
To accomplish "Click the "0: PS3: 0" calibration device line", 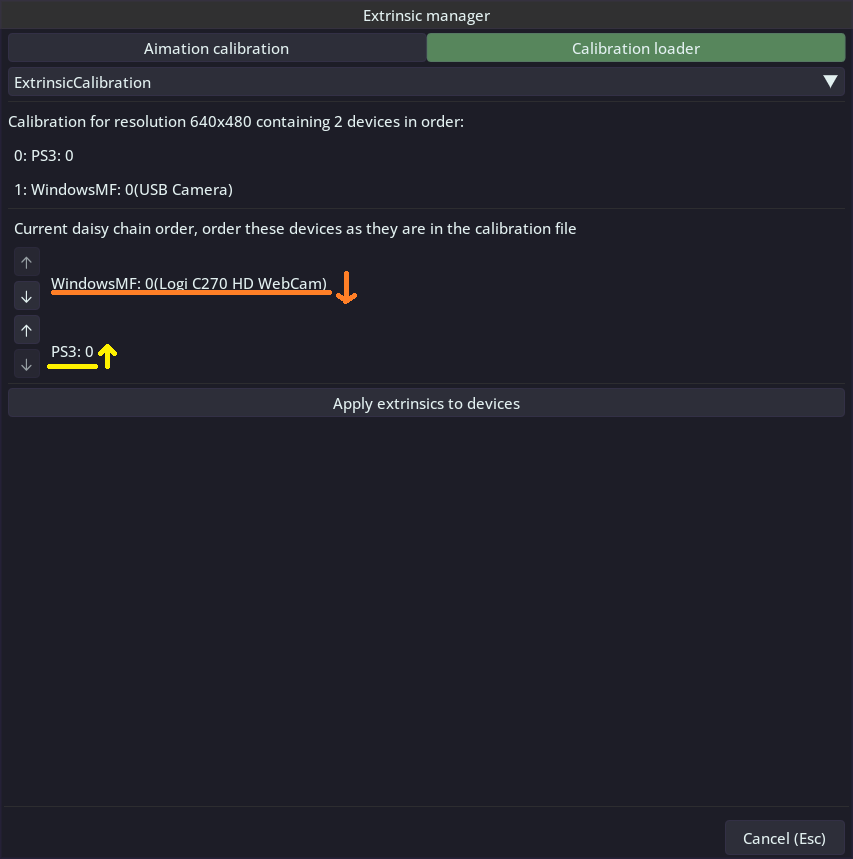I will (44, 156).
